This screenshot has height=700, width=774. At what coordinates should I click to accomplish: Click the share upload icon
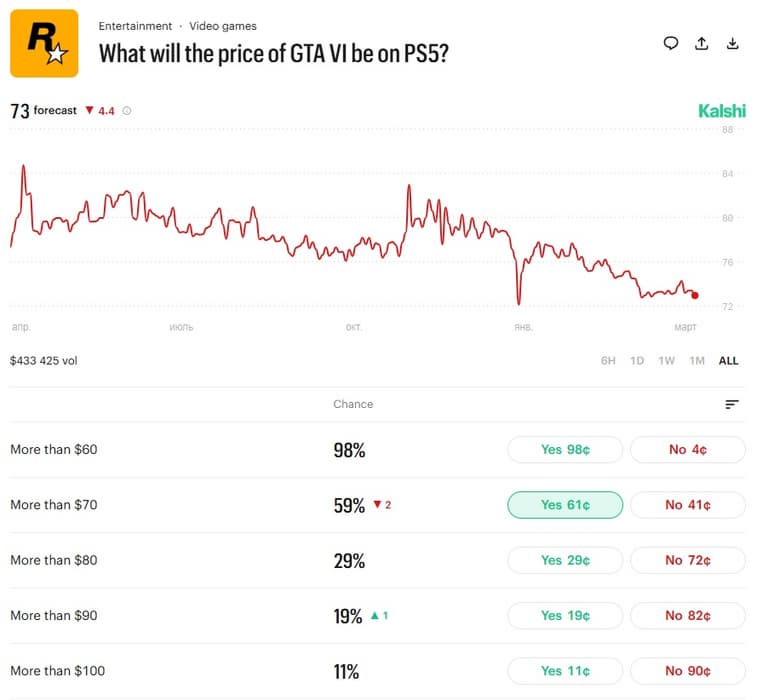click(702, 43)
